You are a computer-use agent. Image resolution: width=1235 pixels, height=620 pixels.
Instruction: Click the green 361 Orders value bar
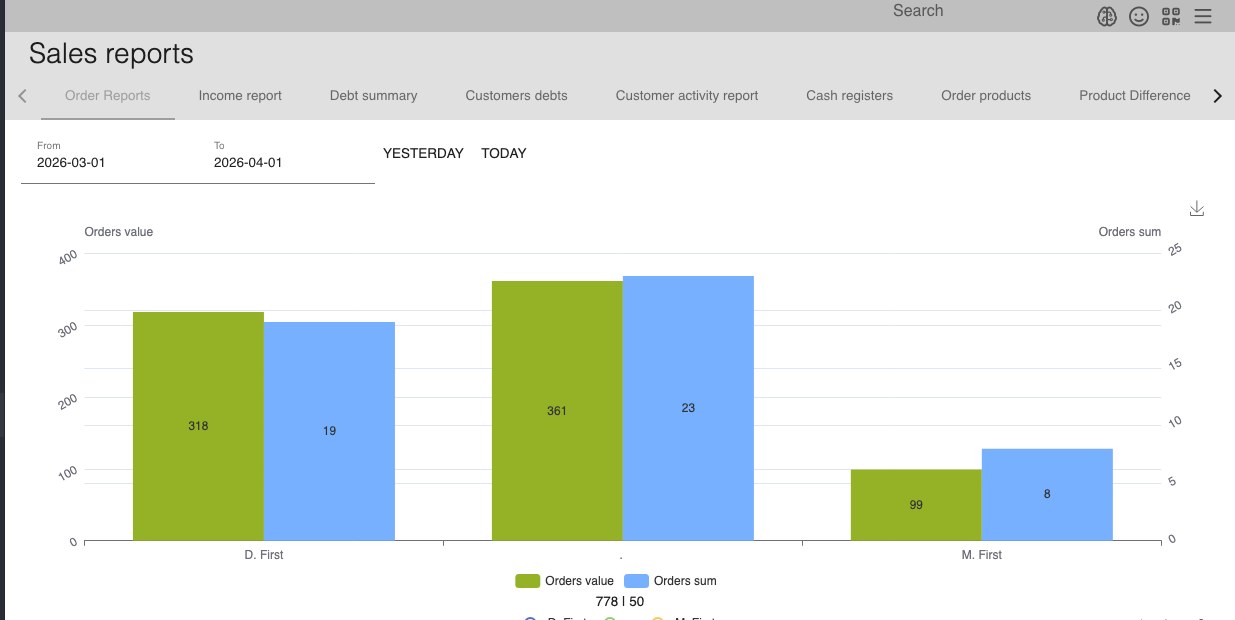coord(557,410)
